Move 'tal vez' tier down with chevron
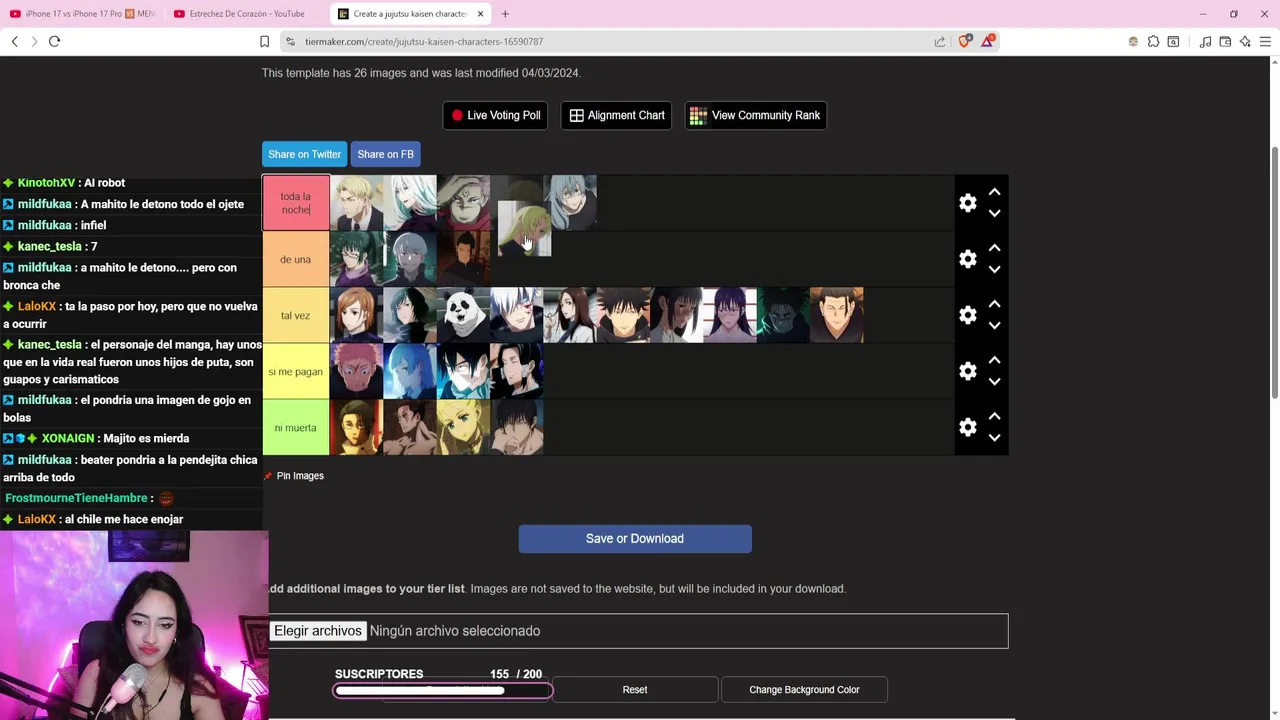This screenshot has width=1280, height=720. click(994, 325)
